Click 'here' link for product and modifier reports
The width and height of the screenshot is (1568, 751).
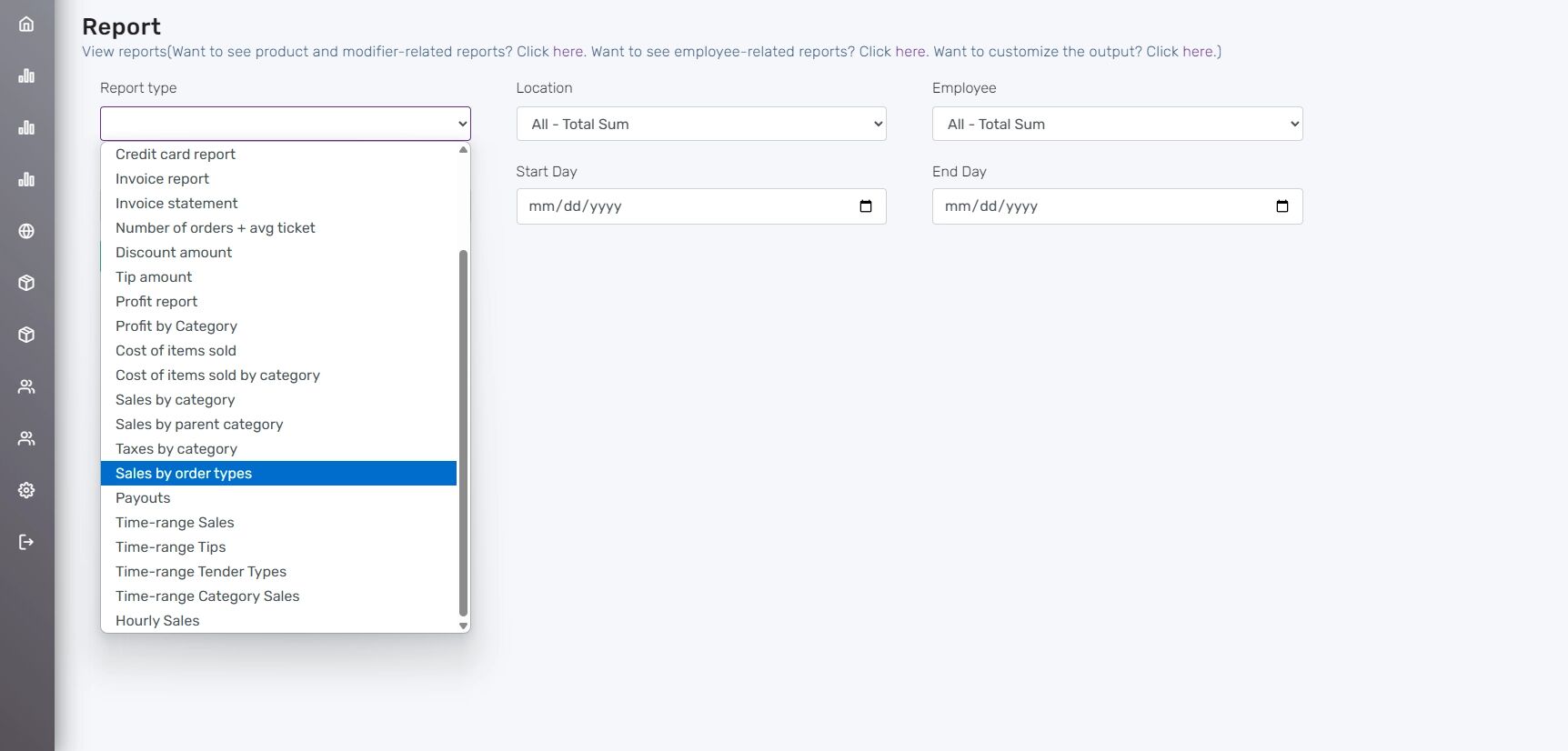click(568, 52)
